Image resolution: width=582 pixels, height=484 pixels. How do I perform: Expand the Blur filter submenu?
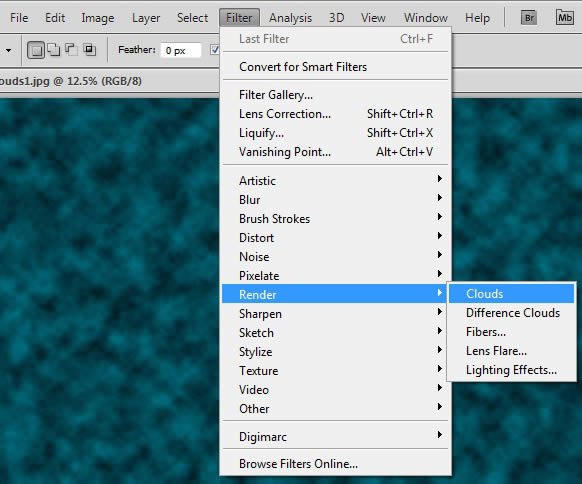tap(336, 200)
